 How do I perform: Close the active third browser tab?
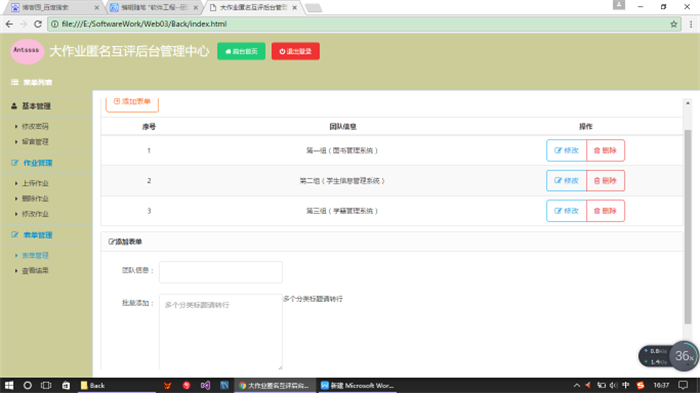(295, 8)
